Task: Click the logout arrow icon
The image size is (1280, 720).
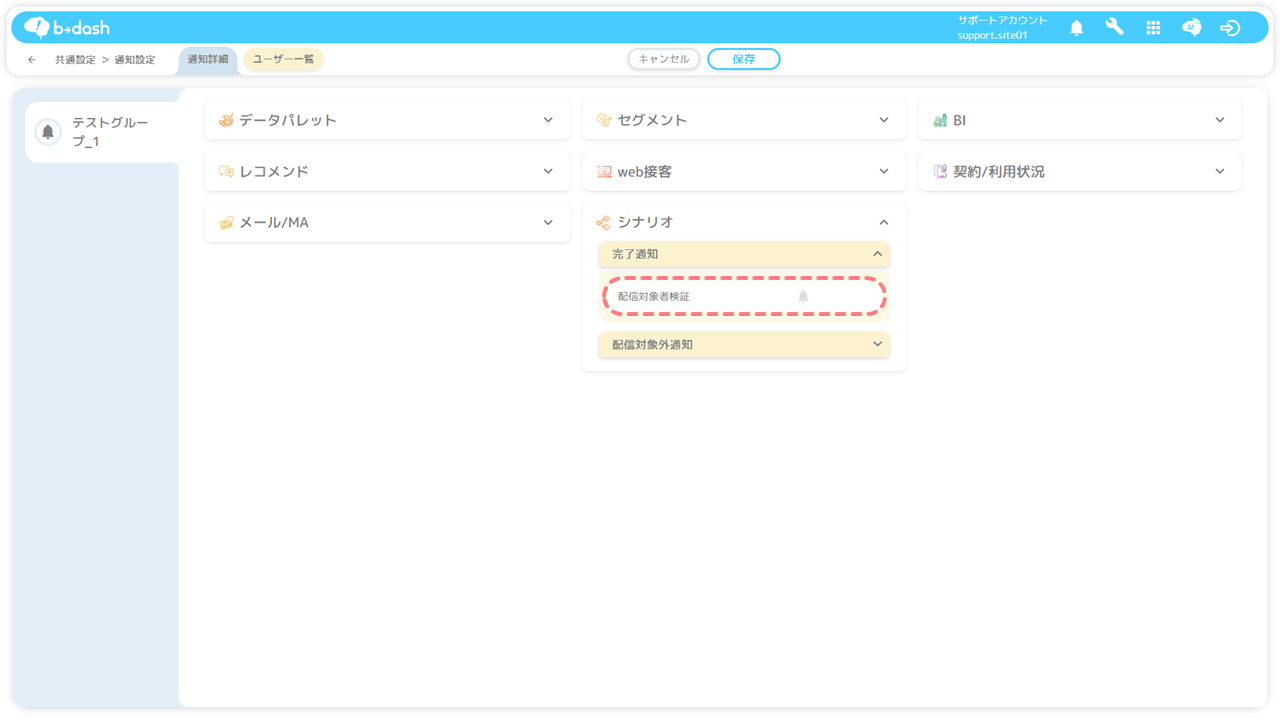Action: (x=1230, y=28)
